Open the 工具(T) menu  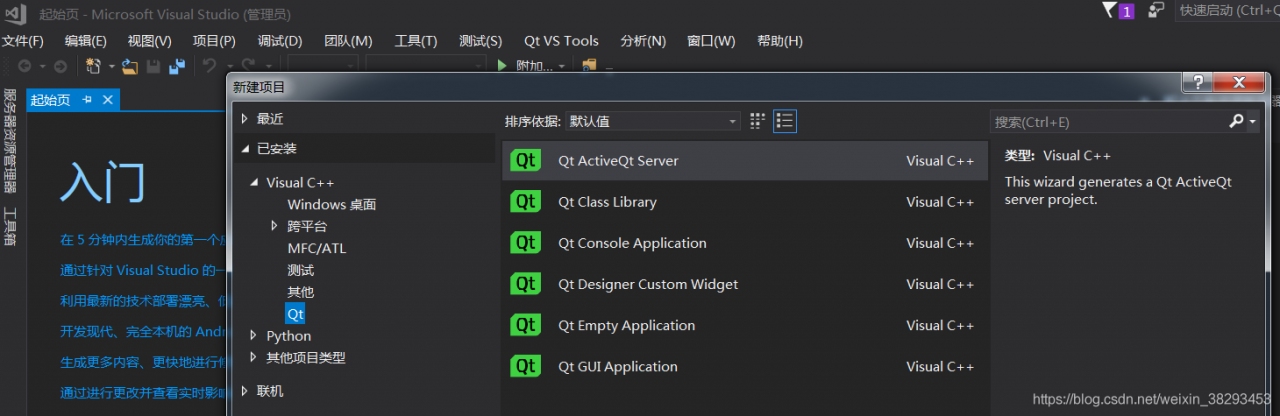416,41
